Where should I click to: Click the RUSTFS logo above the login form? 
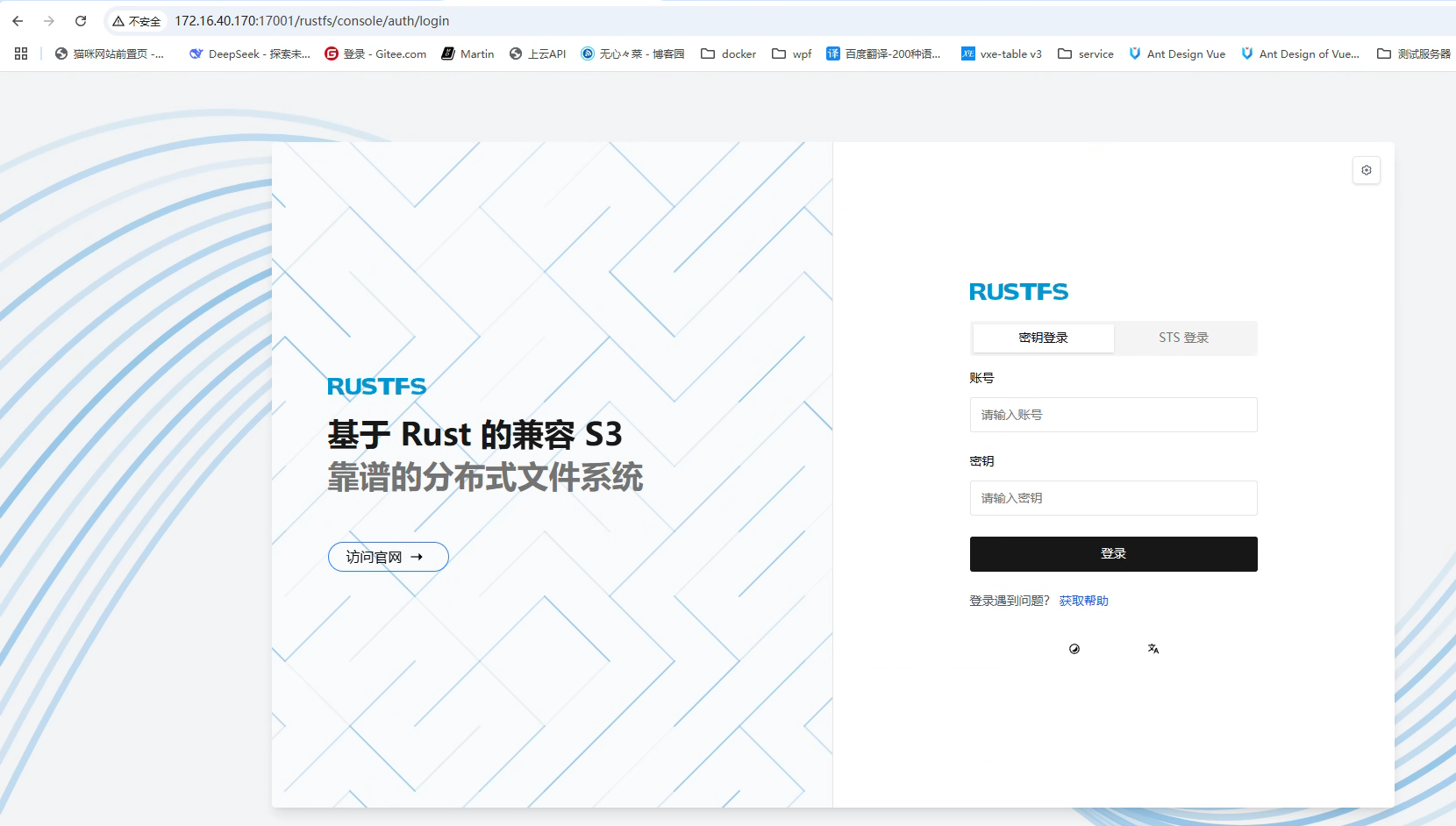[1019, 292]
